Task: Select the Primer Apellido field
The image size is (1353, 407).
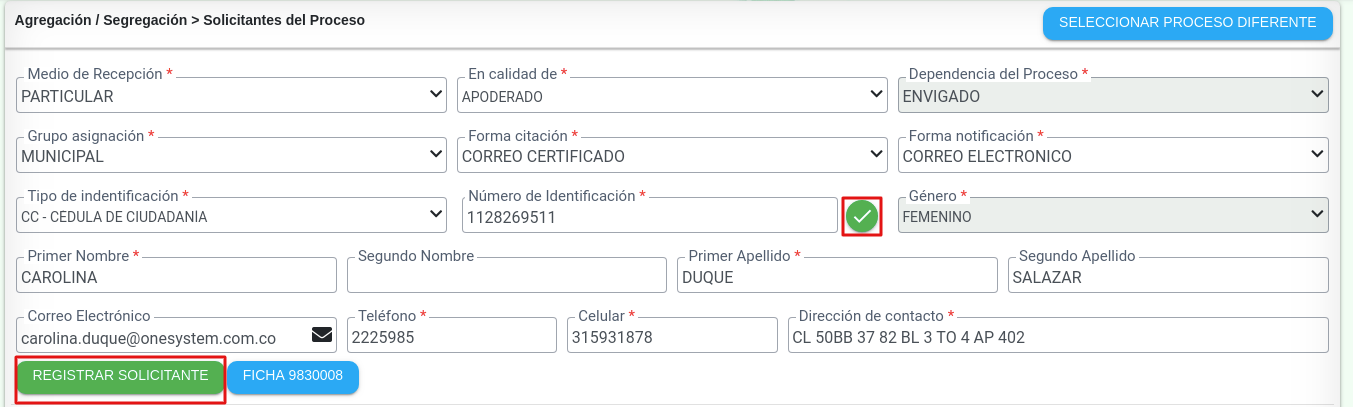Action: (x=837, y=277)
